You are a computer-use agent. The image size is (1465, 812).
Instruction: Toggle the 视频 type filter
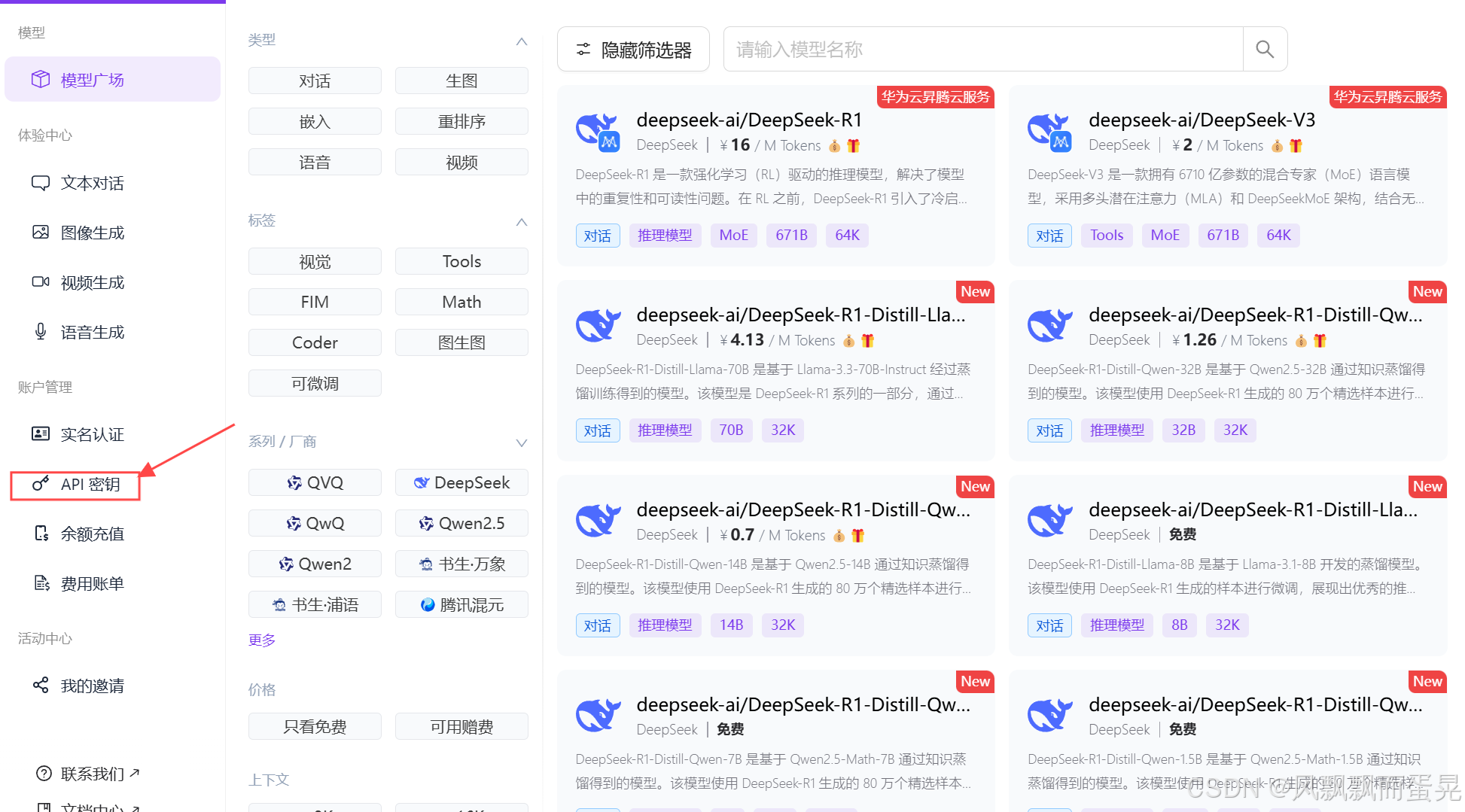pos(461,162)
